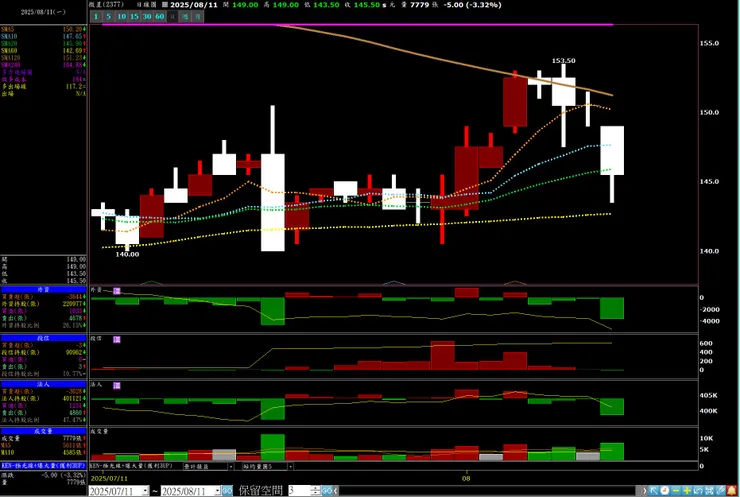Select the 1-minute timeframe button
The height and width of the screenshot is (497, 740).
pyautogui.click(x=96, y=17)
